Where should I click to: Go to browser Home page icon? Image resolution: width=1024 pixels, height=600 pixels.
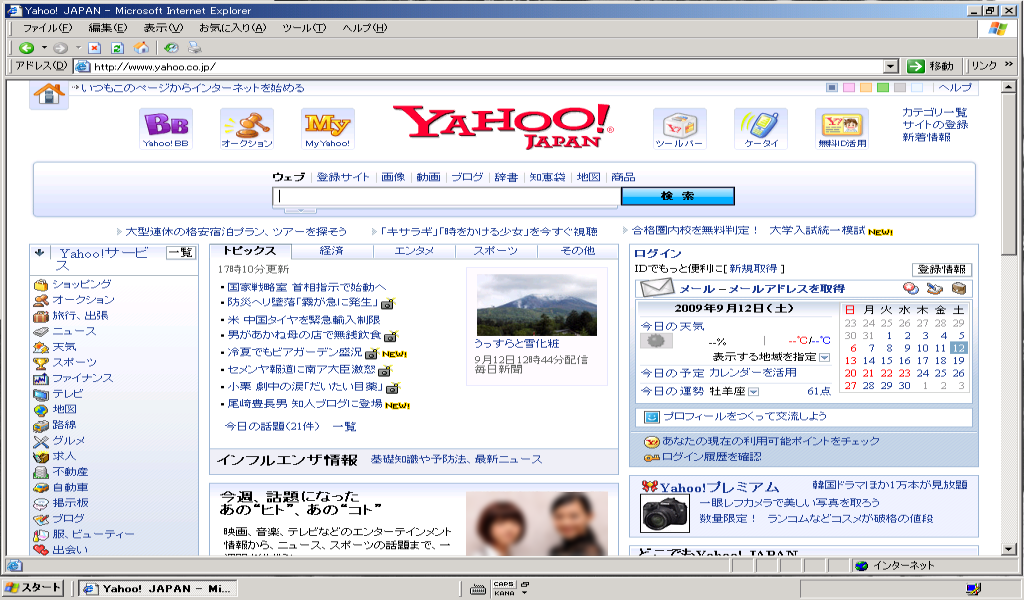(x=141, y=48)
